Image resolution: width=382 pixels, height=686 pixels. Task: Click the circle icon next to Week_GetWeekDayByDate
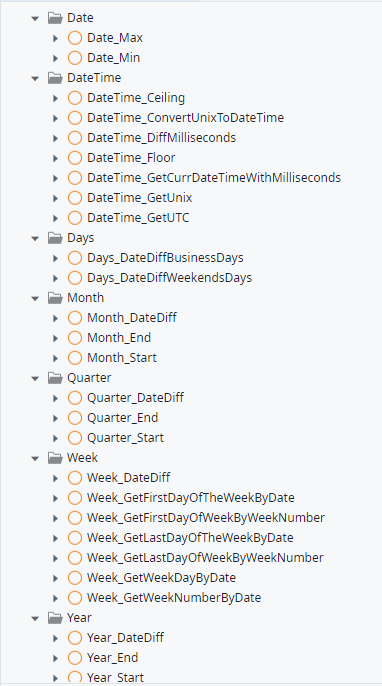(x=75, y=578)
